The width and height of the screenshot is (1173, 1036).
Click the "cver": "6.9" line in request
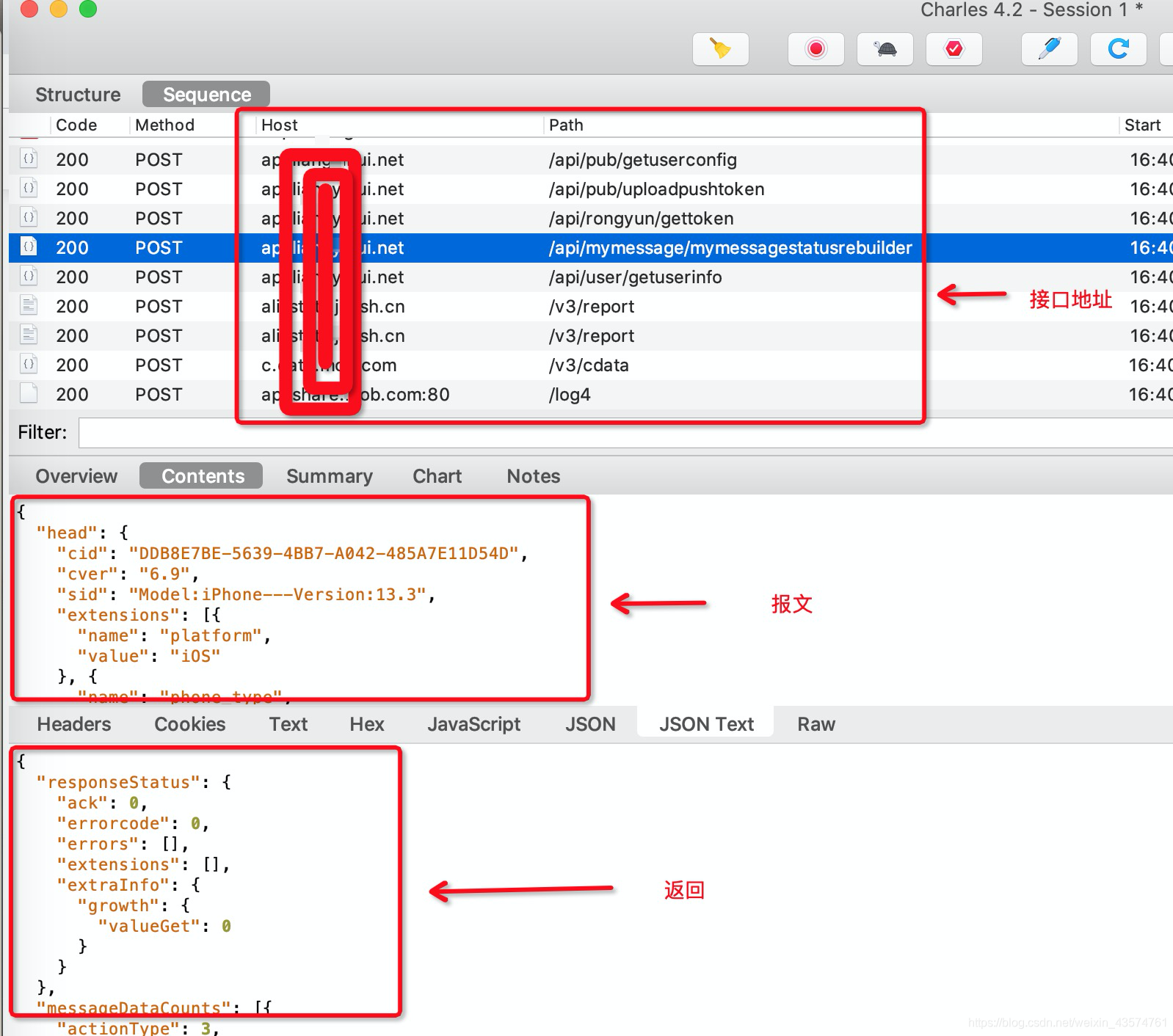[128, 574]
